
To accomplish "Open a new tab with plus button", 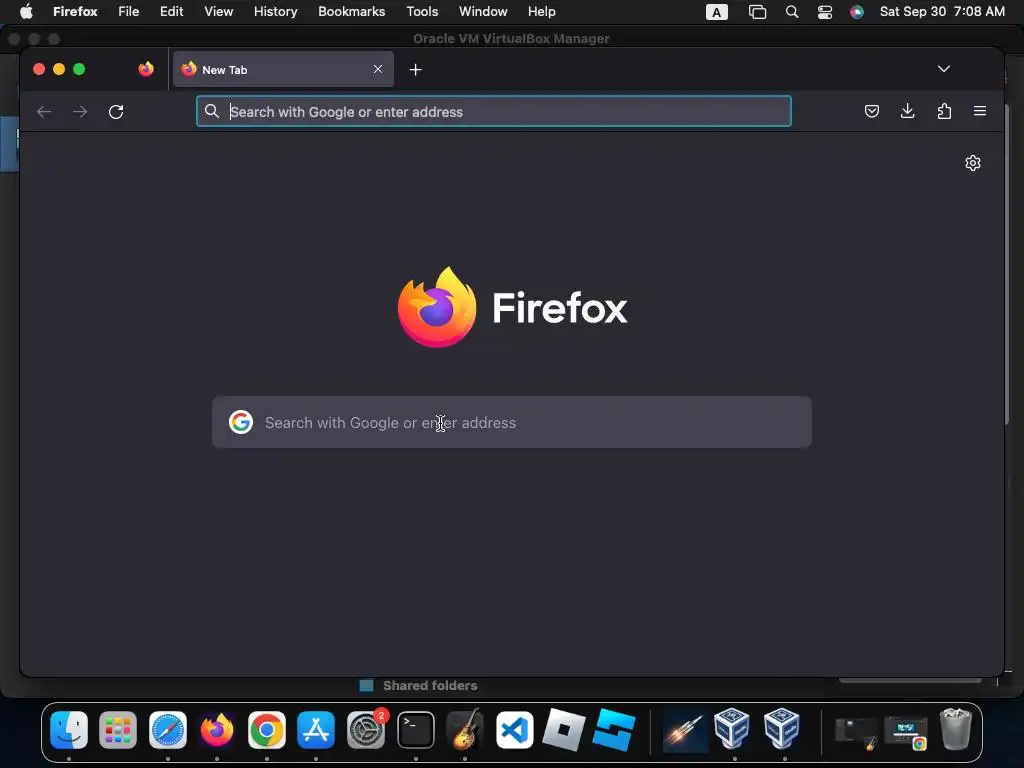I will tap(416, 69).
